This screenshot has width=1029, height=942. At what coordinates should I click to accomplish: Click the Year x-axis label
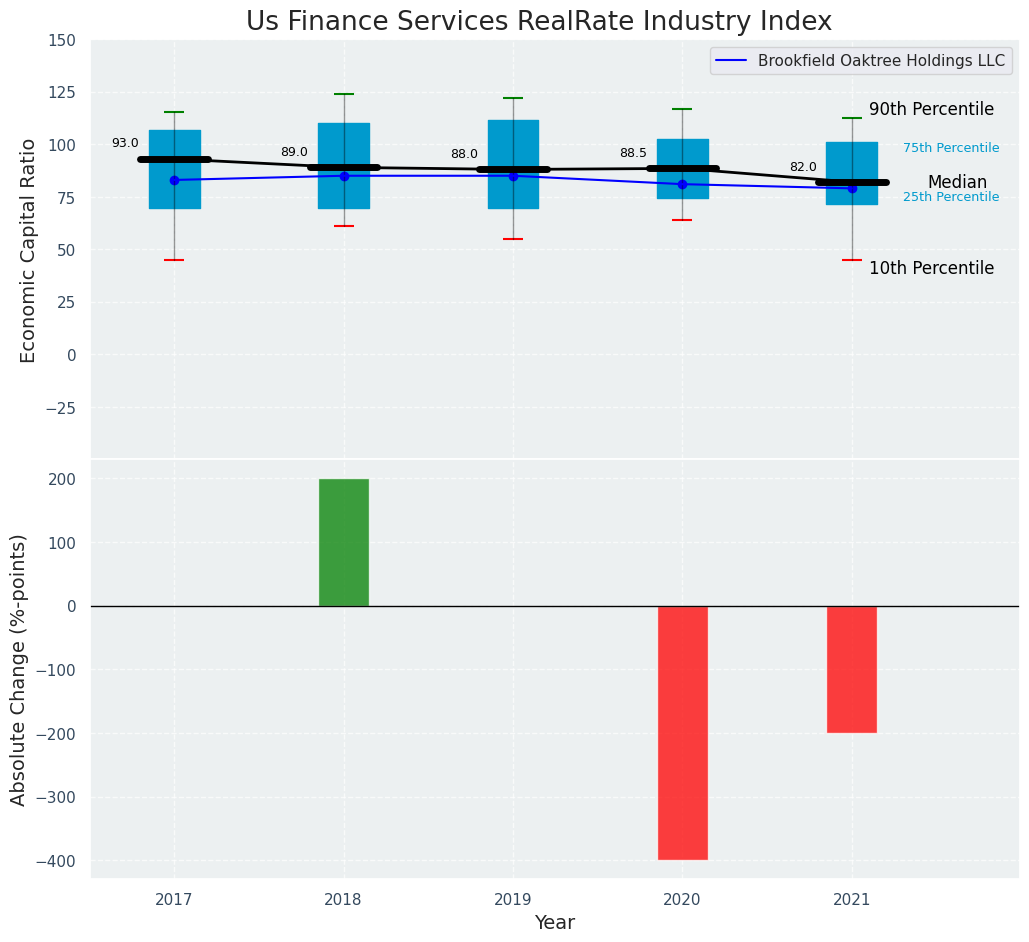pyautogui.click(x=554, y=923)
